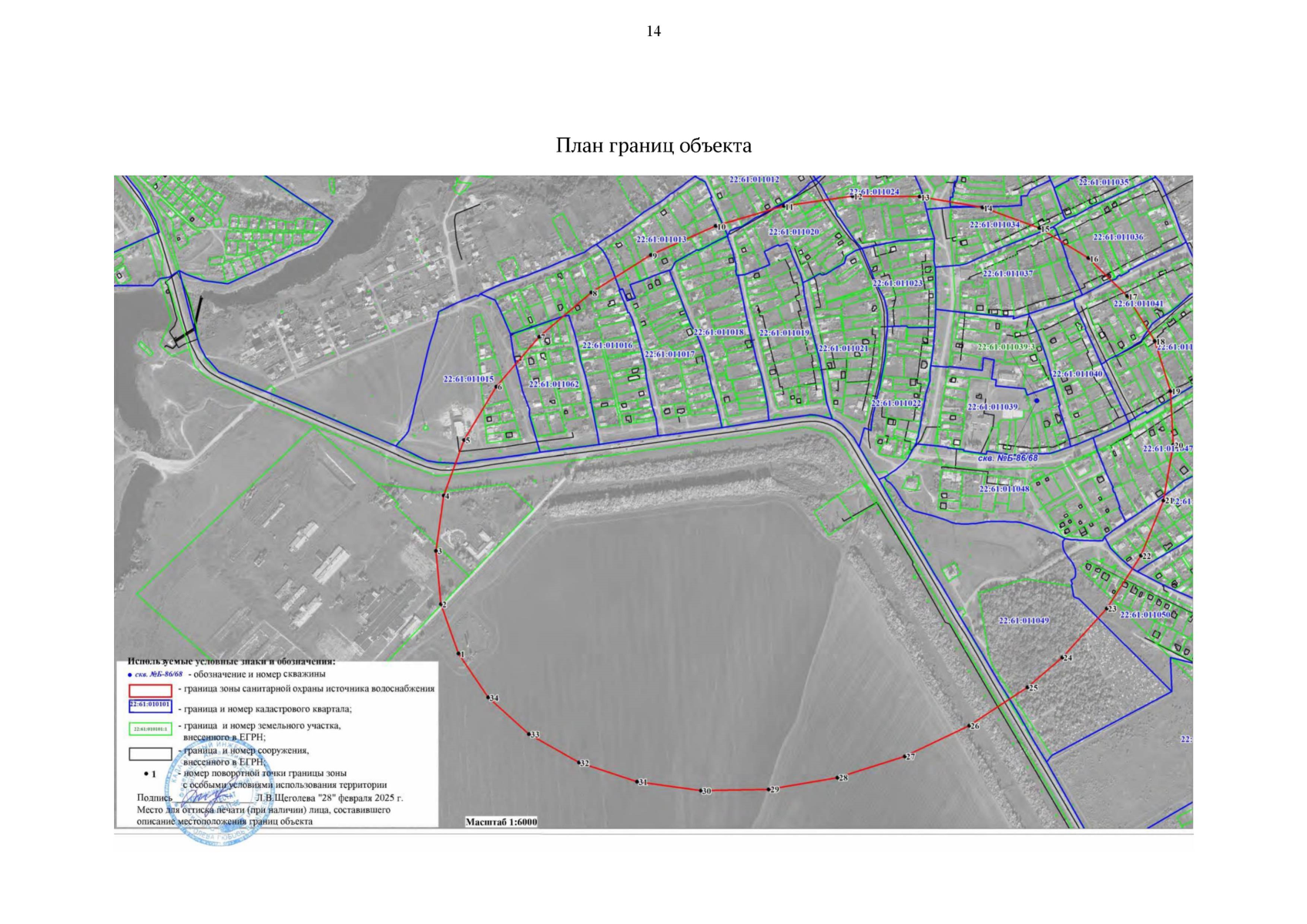Click the 'Масштаб 1:6000' scale label
This screenshot has width=1307, height=924.
pyautogui.click(x=501, y=822)
